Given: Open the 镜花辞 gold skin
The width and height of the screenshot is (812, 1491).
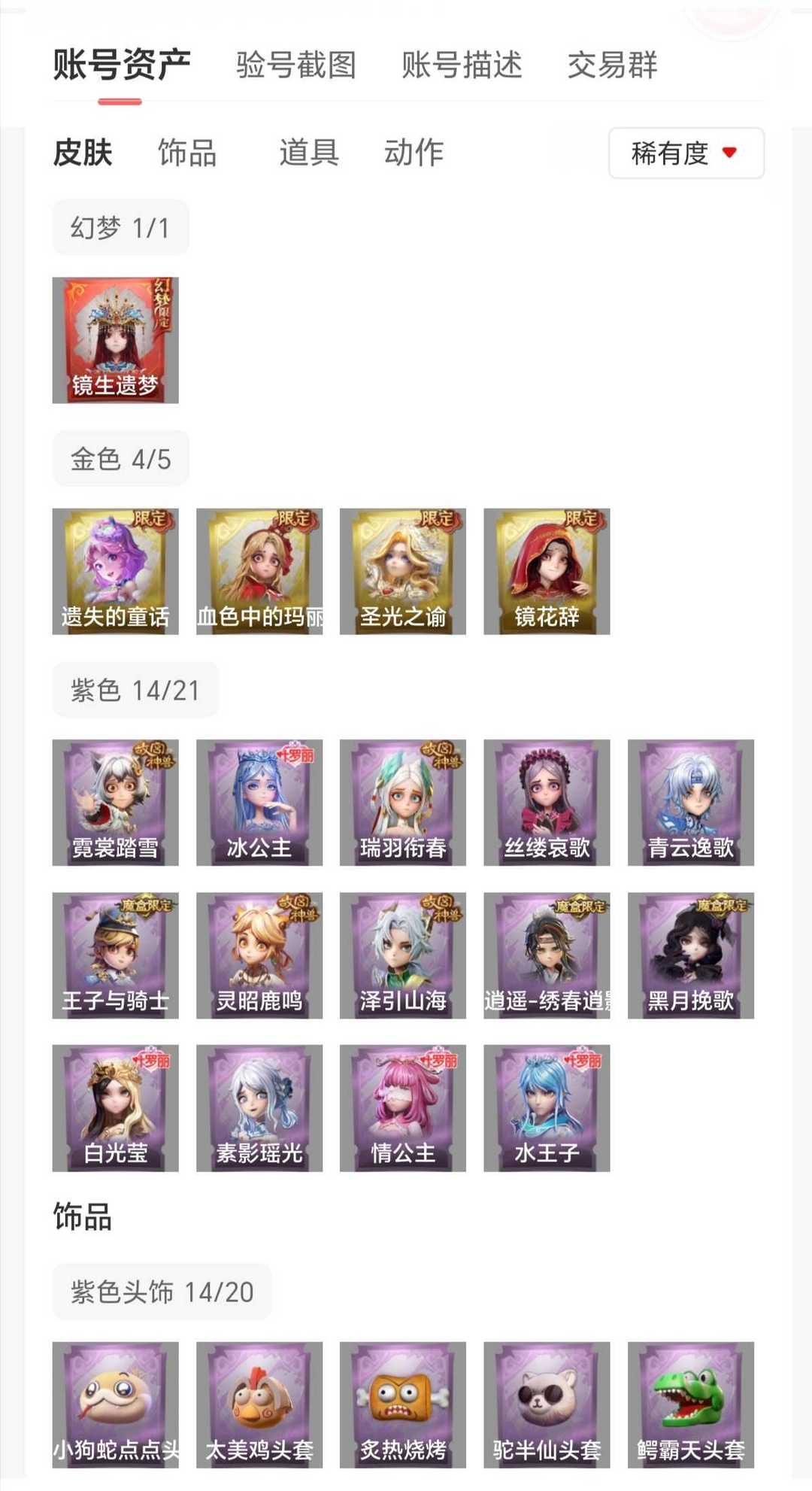Looking at the screenshot, I should click(547, 571).
